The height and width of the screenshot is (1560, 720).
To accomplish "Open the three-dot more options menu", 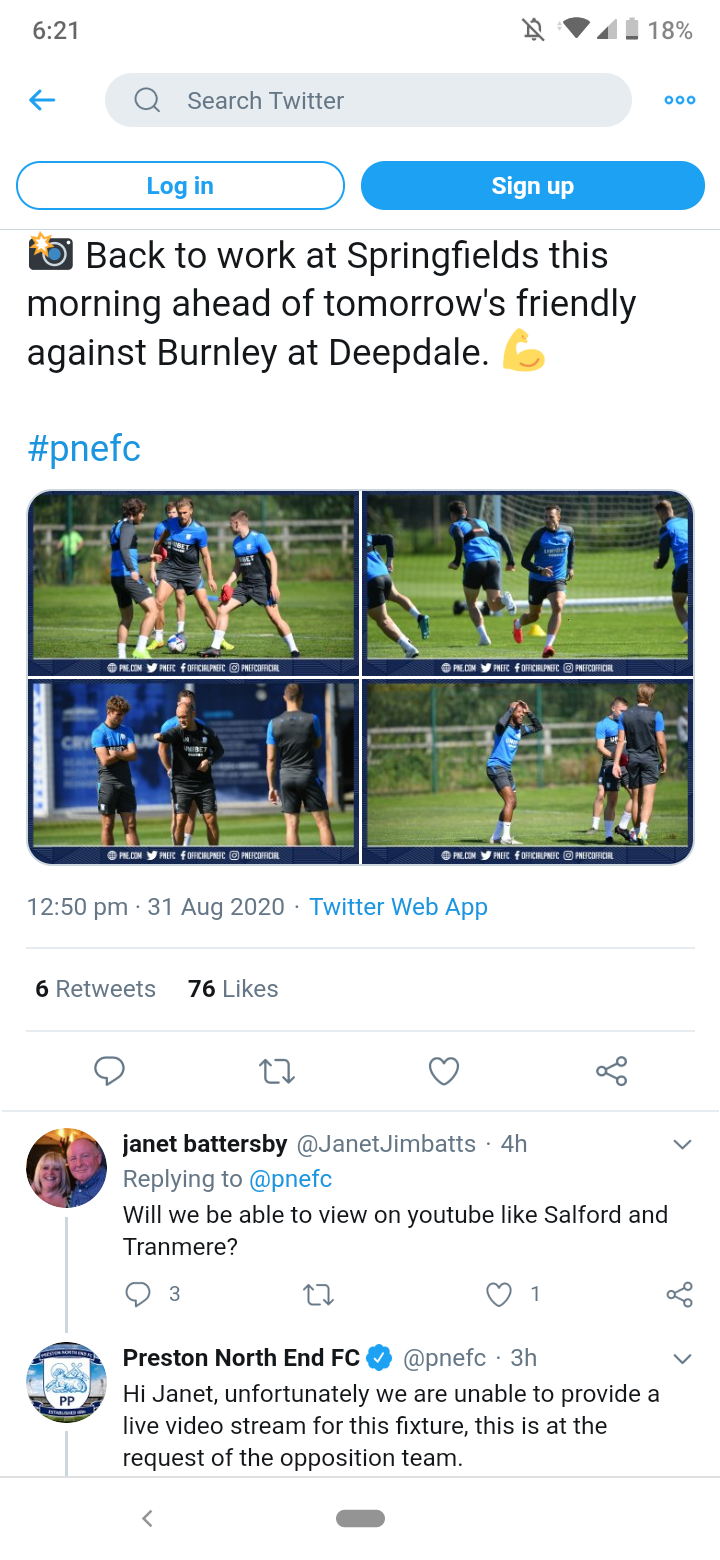I will (x=680, y=100).
